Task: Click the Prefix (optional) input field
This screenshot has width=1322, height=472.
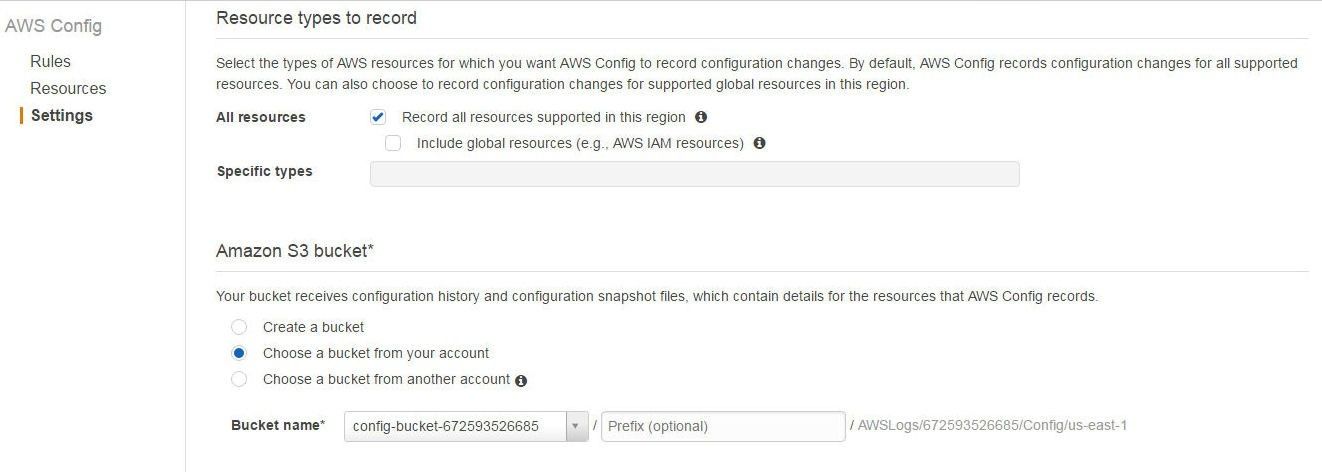Action: 723,426
